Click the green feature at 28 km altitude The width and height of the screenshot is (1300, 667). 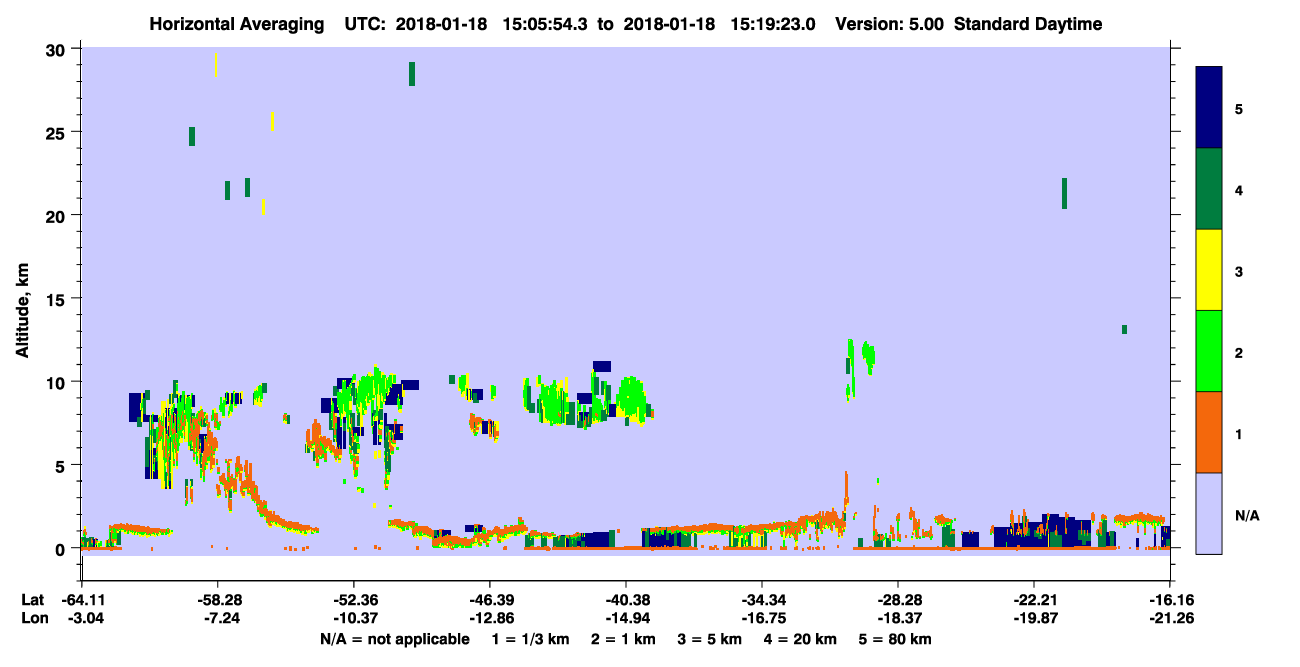tap(411, 74)
